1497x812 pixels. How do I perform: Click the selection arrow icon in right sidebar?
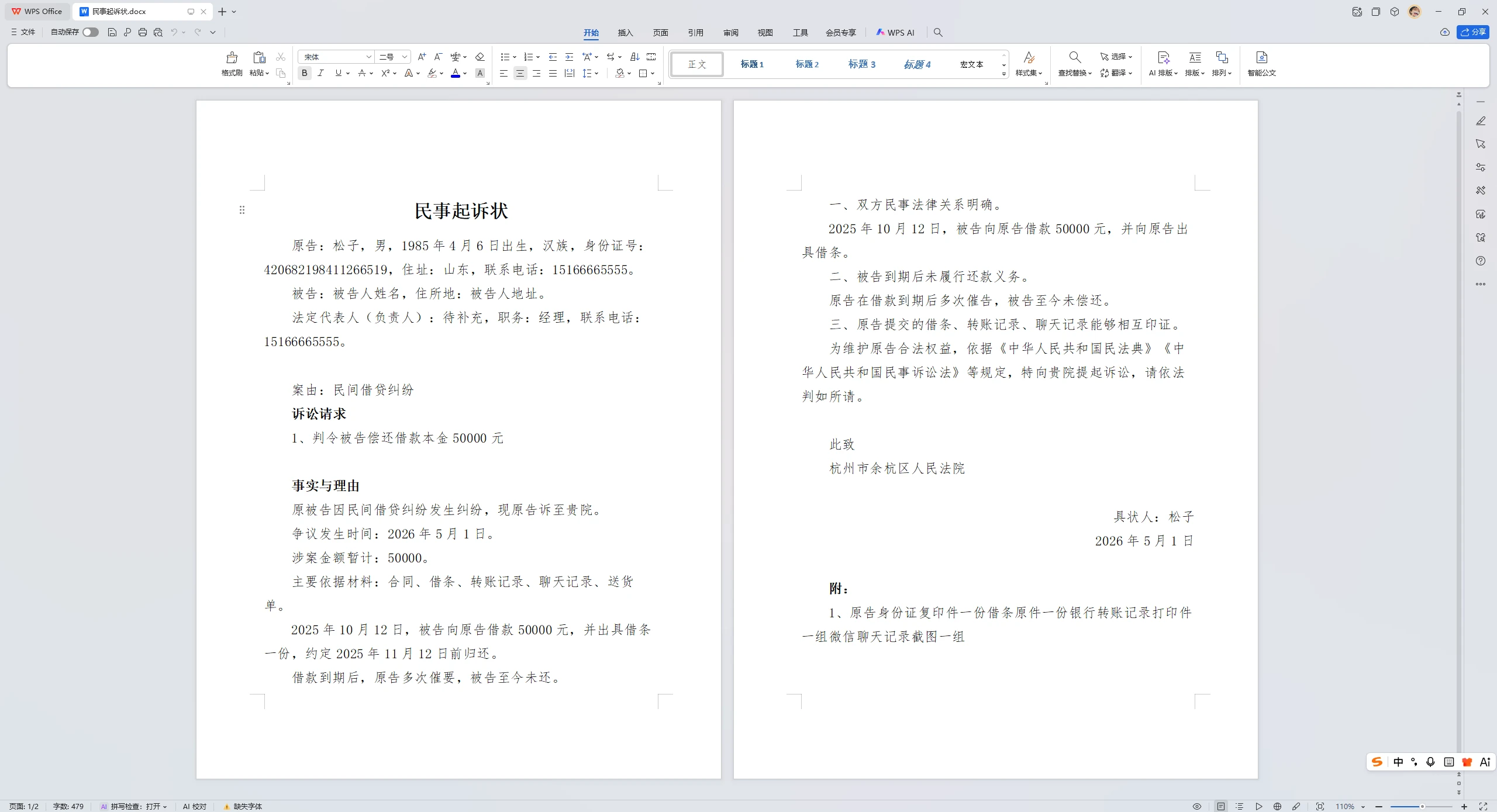(x=1481, y=144)
